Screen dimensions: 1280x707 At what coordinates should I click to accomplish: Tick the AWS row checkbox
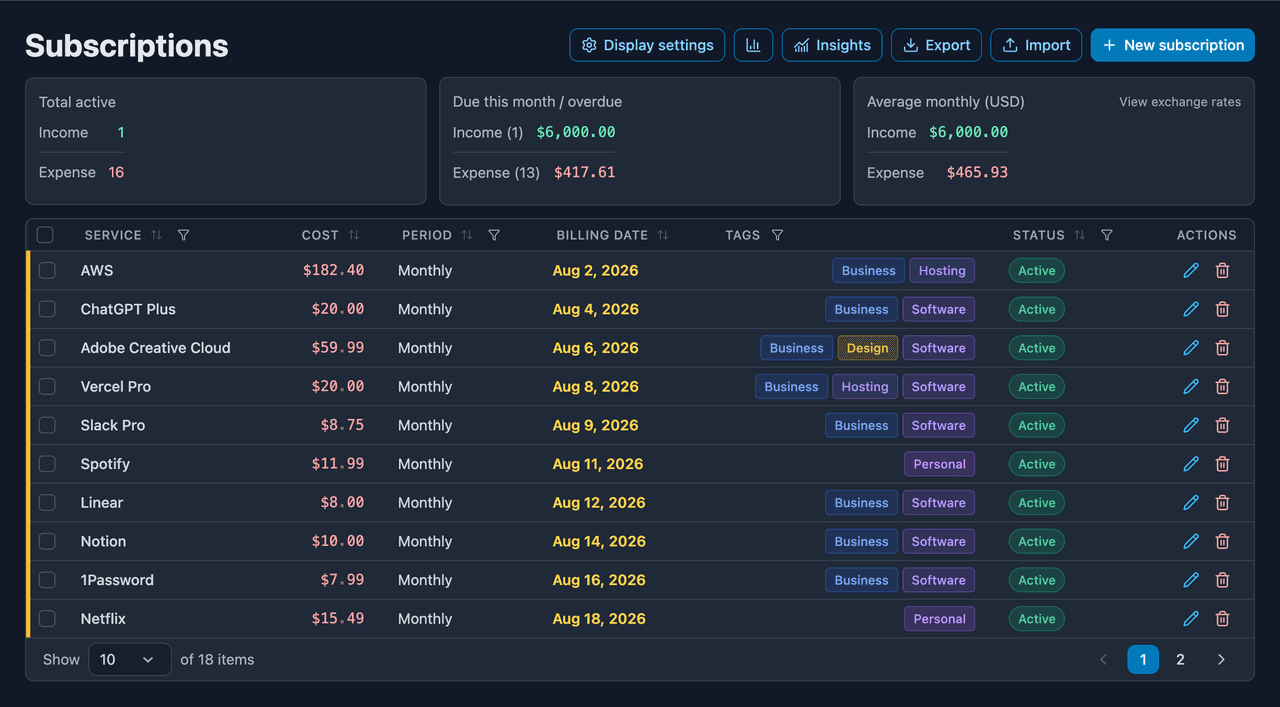(47, 270)
